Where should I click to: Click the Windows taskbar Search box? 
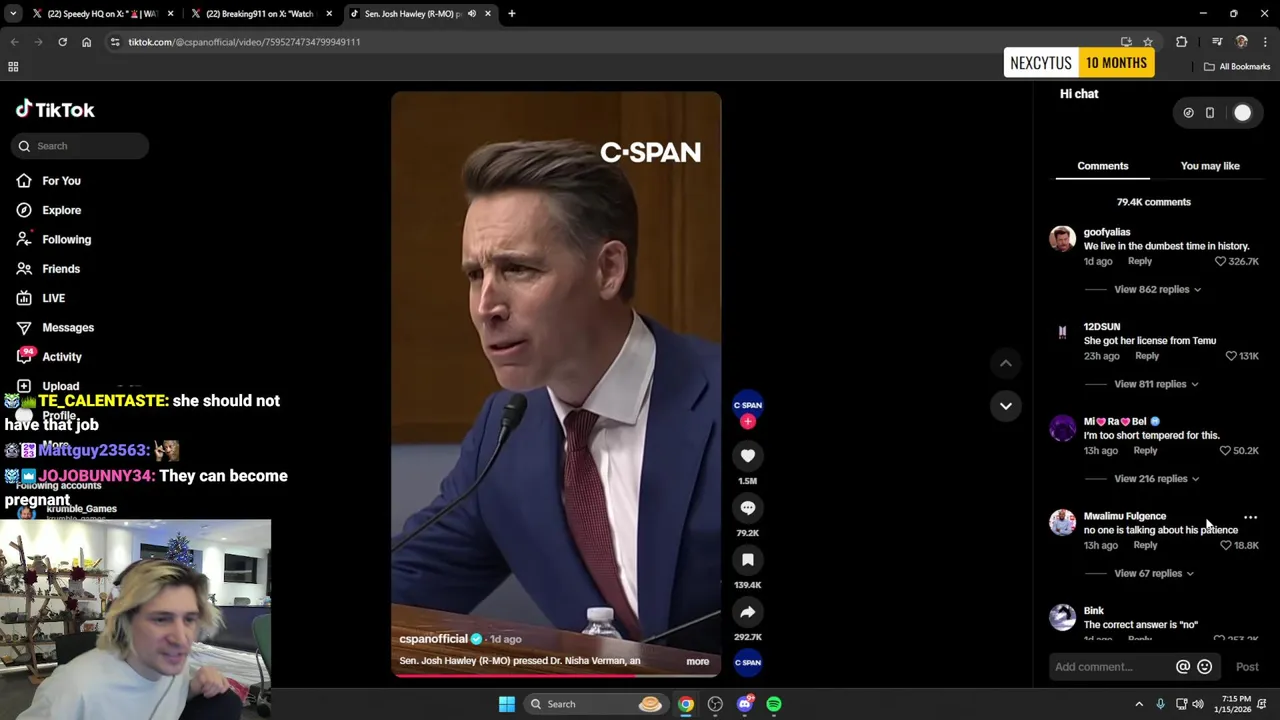(x=596, y=704)
